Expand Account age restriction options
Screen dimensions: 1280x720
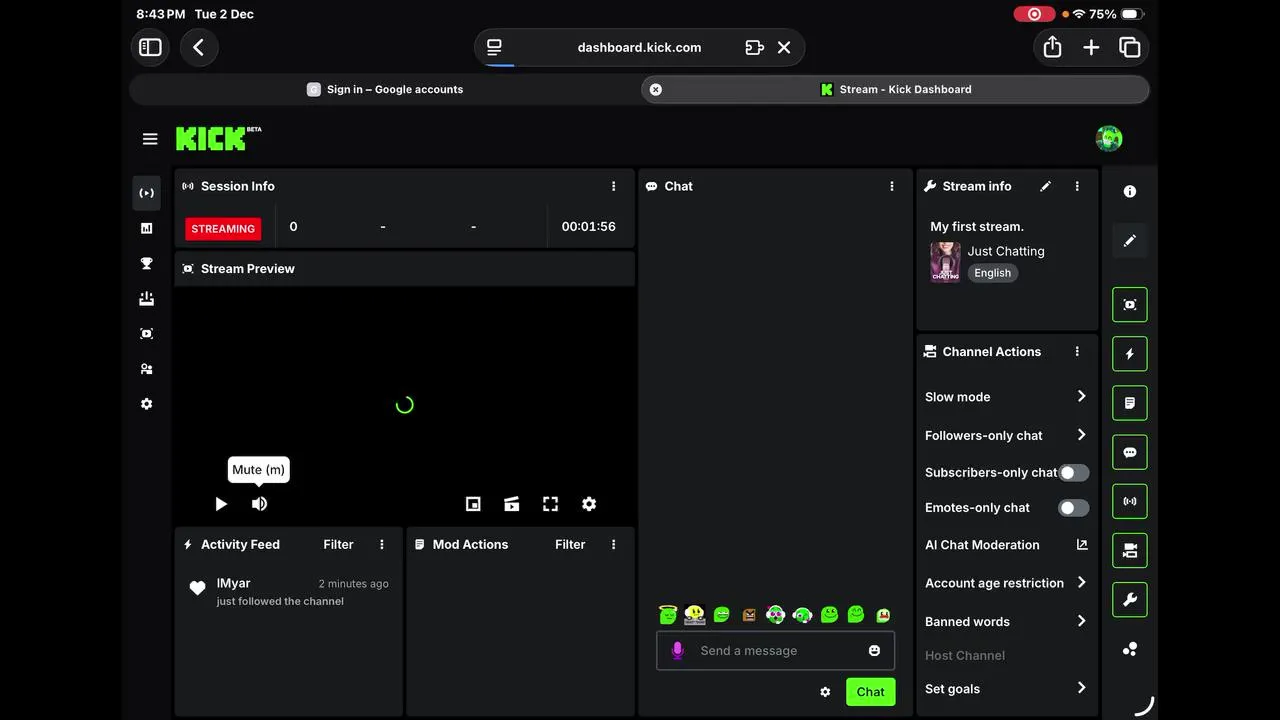(x=1006, y=583)
